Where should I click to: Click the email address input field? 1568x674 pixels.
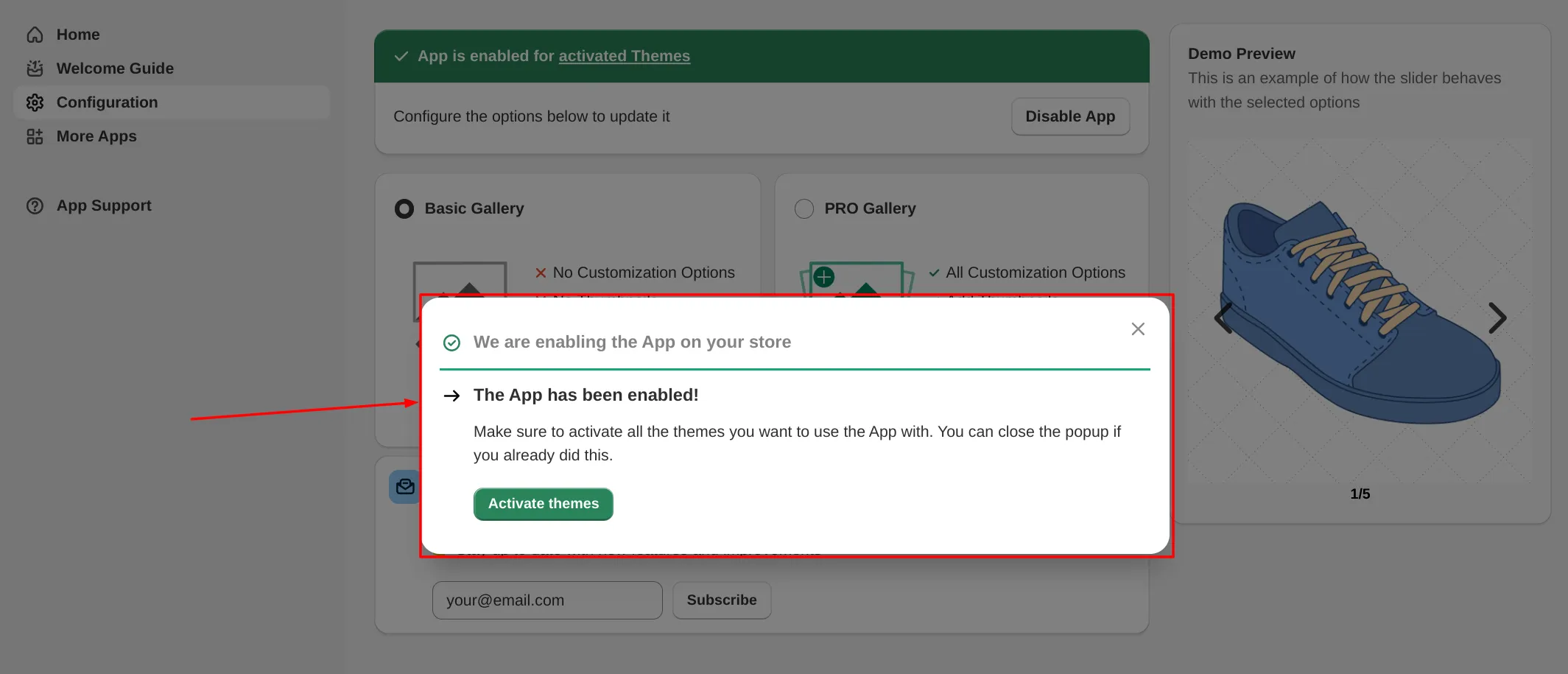[x=546, y=600]
